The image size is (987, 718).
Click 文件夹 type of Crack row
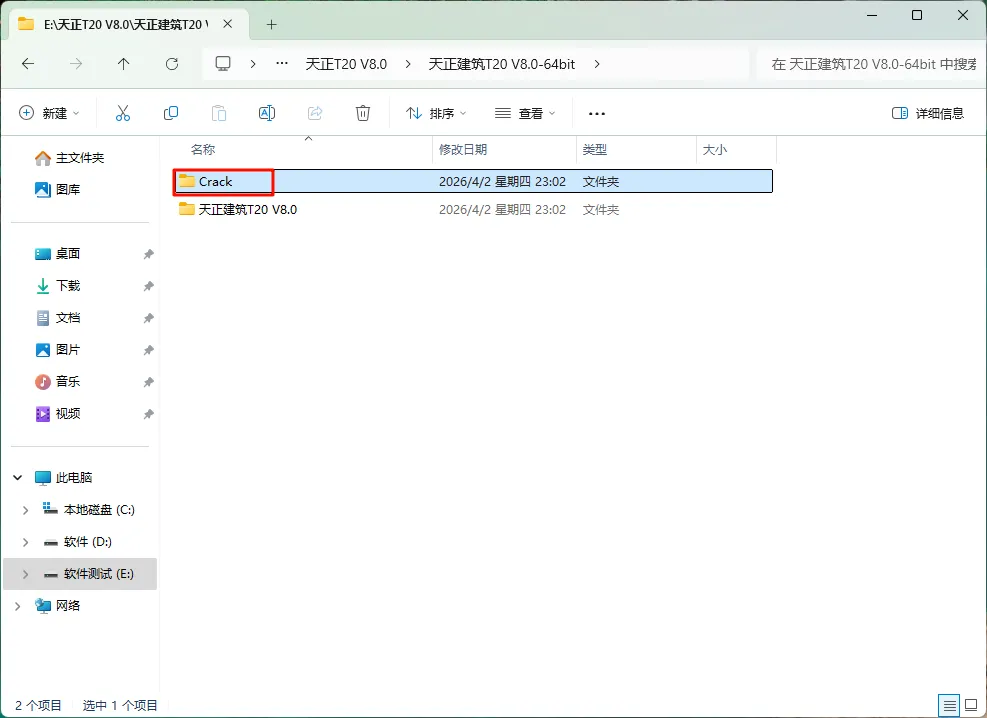pyautogui.click(x=601, y=182)
